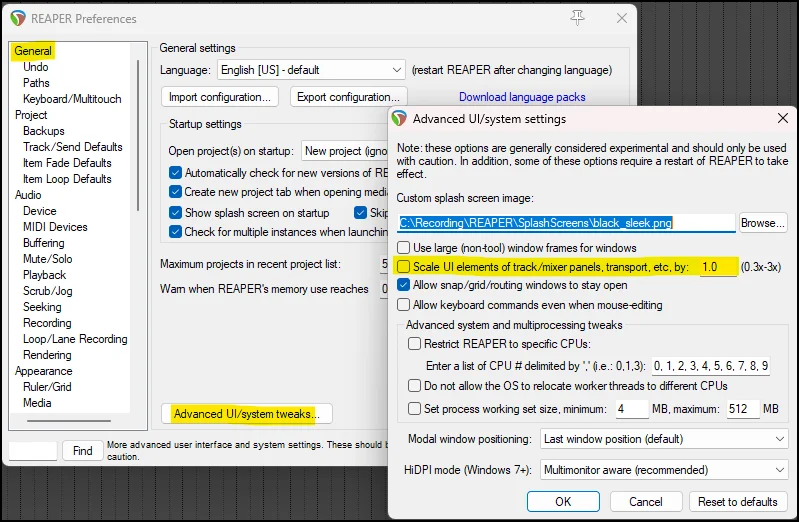Viewport: 799px width, 522px height.
Task: Open Loop/Lane Recording page
Action: click(x=75, y=339)
